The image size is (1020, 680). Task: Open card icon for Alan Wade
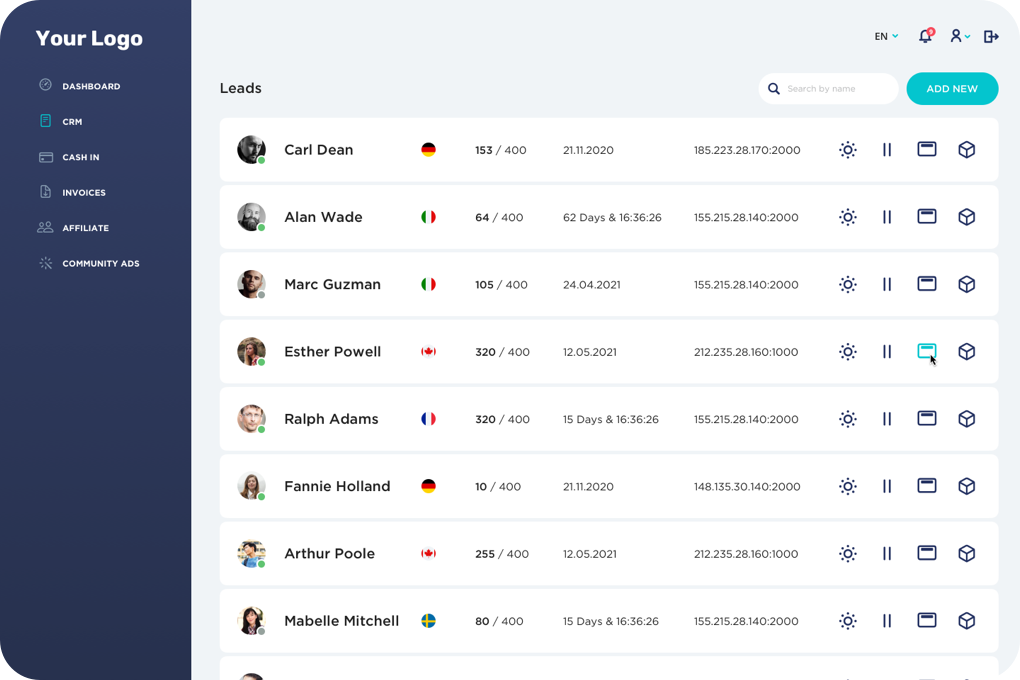click(x=927, y=217)
